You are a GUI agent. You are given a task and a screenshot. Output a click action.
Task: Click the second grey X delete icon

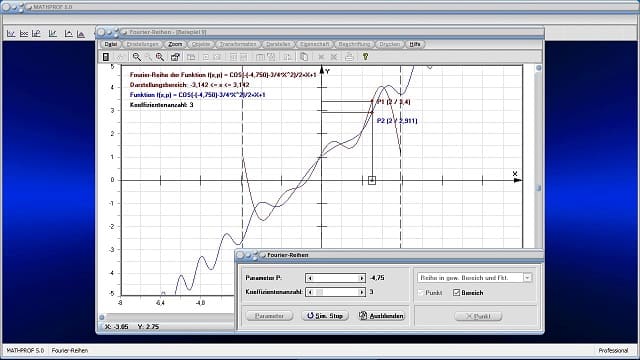click(334, 57)
